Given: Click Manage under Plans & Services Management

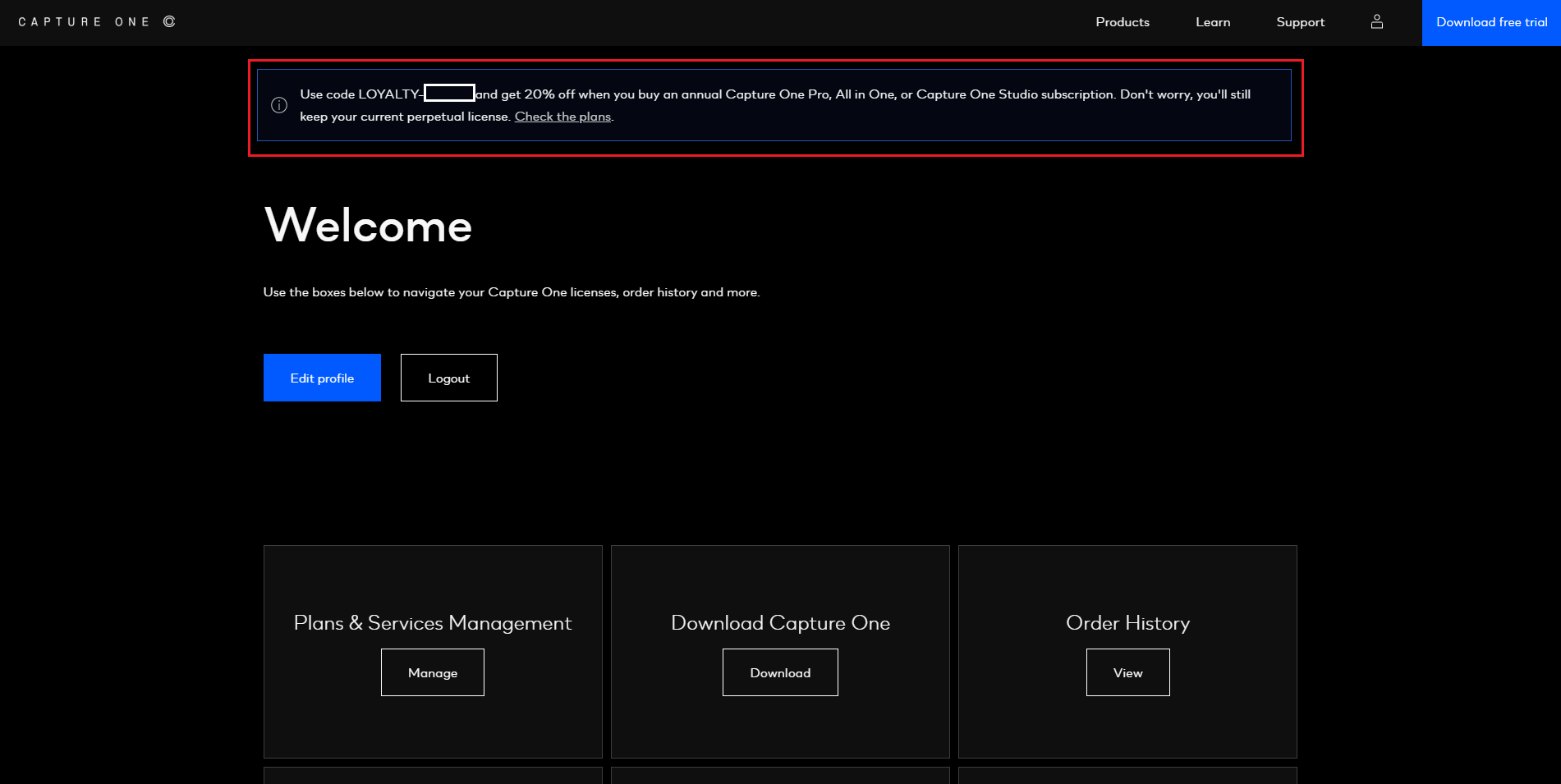Looking at the screenshot, I should point(433,672).
